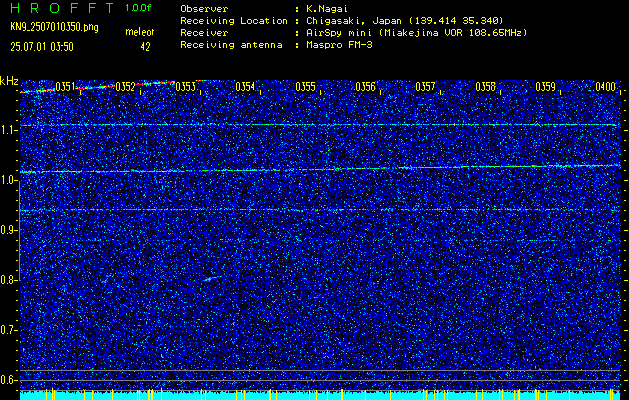Select the 0.7 kHz axis label
This screenshot has width=629, height=400.
pos(9,330)
